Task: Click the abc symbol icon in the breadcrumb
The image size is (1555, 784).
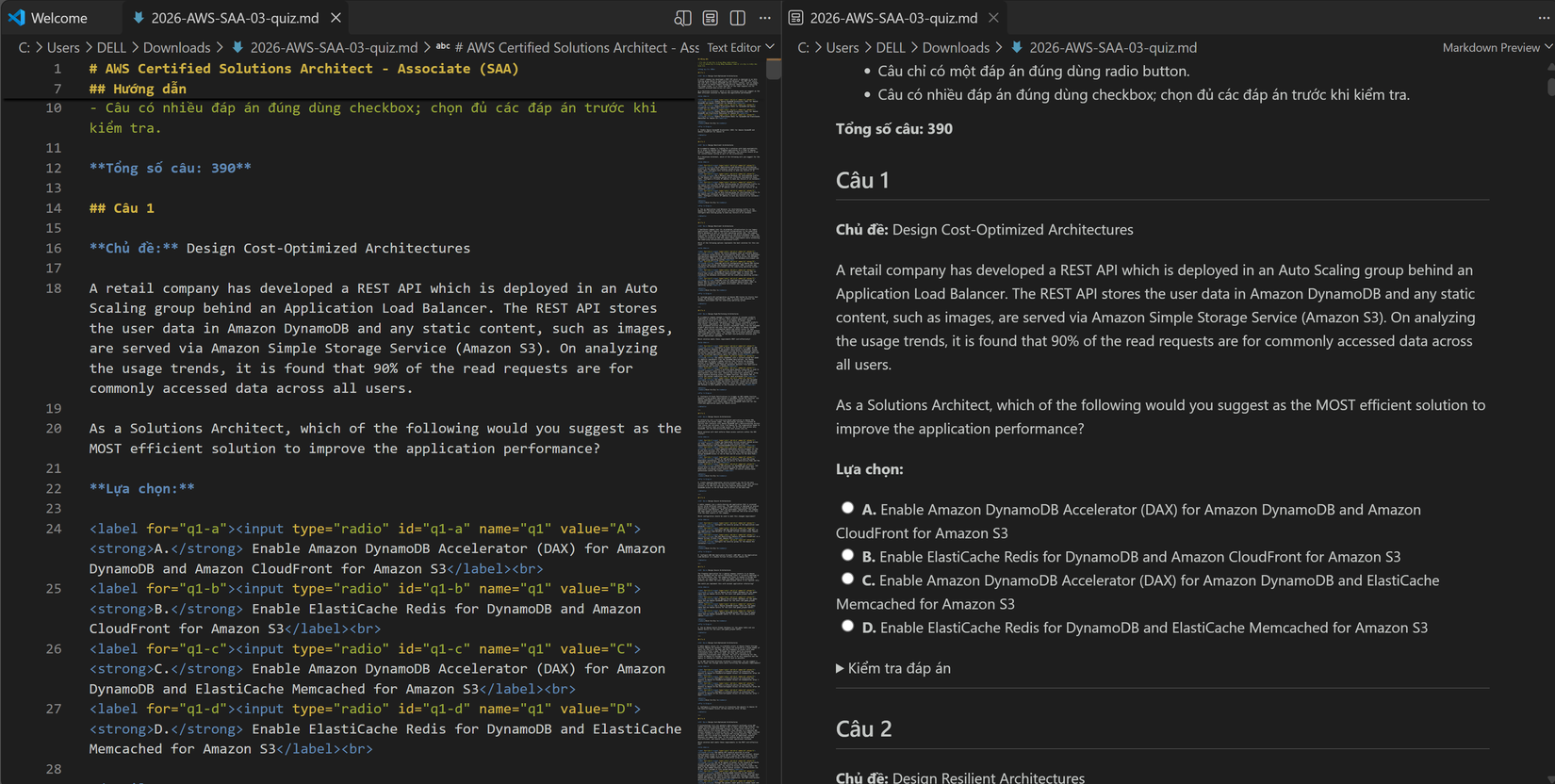Action: (x=442, y=47)
